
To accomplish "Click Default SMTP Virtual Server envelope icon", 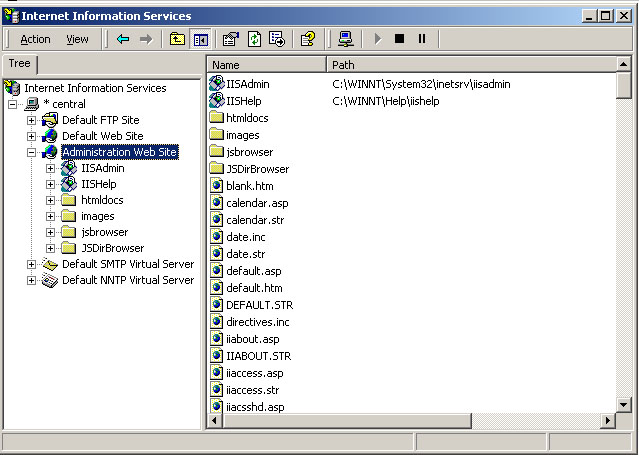I will pos(50,264).
